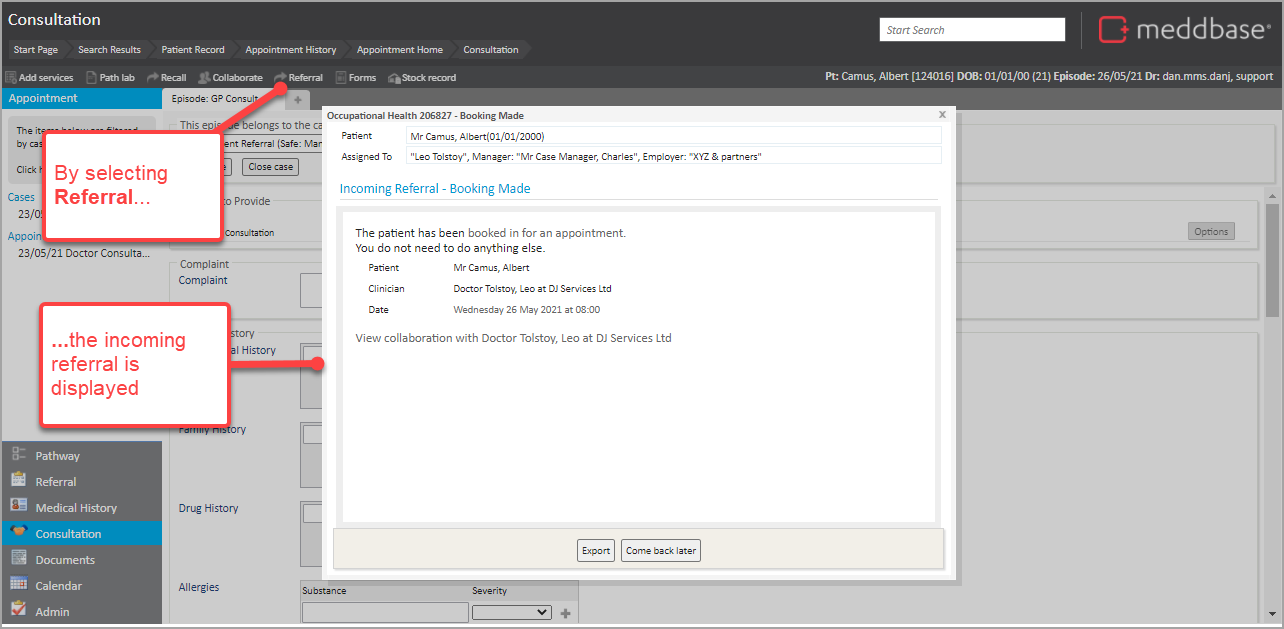Click the Export button

(x=596, y=551)
